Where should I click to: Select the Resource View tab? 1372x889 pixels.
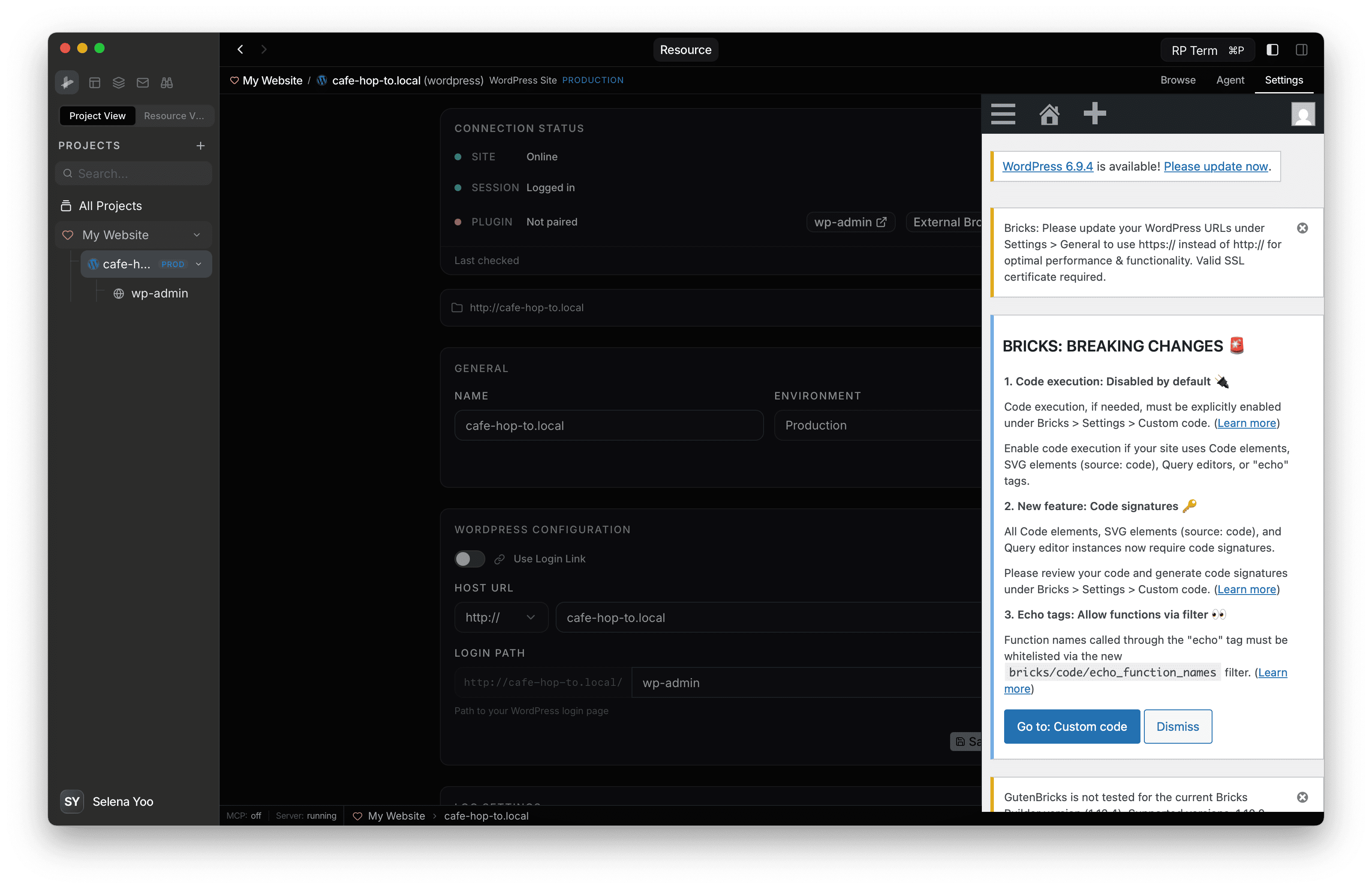(x=174, y=116)
